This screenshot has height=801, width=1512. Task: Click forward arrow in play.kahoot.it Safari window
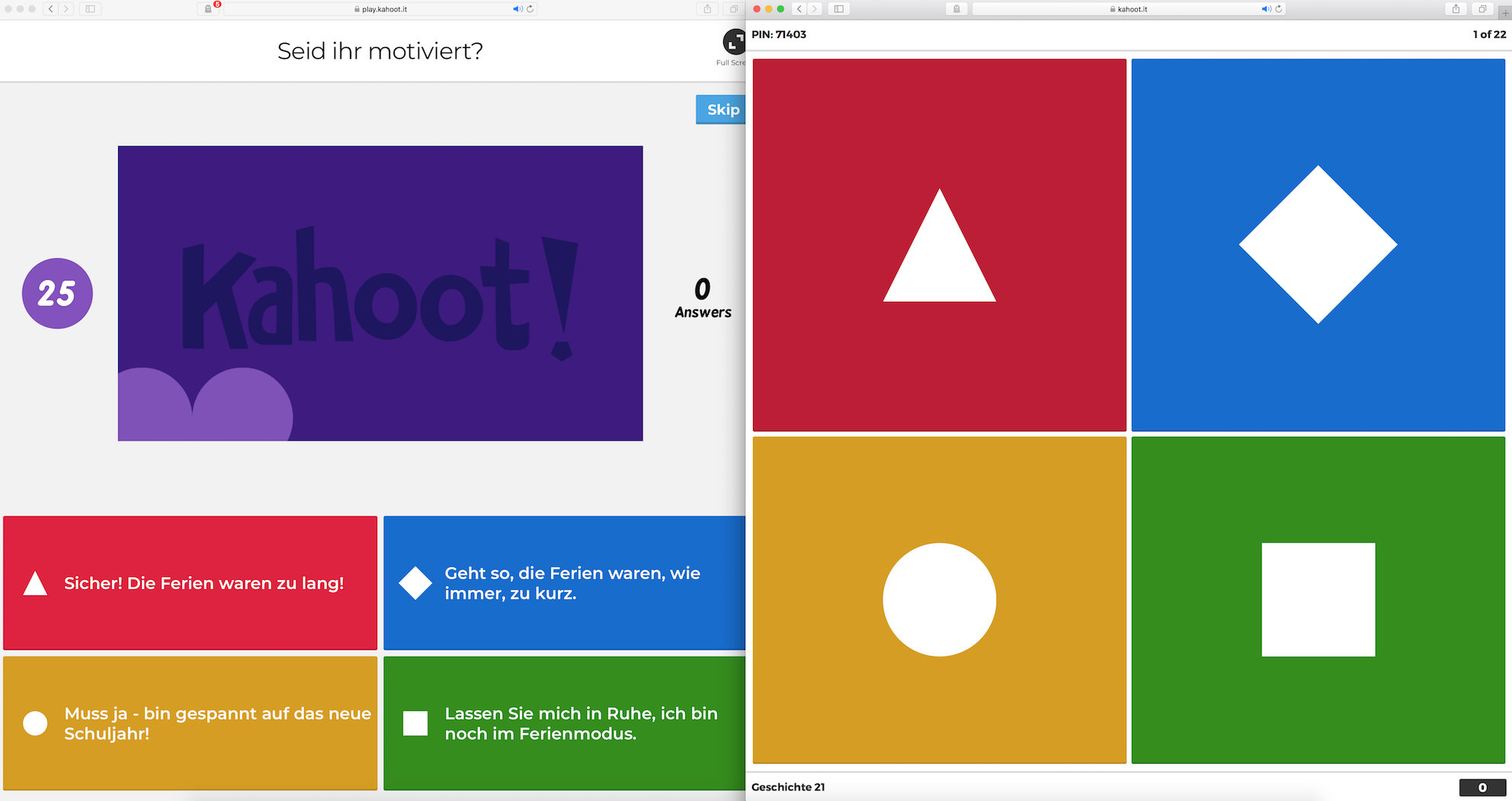[66, 9]
